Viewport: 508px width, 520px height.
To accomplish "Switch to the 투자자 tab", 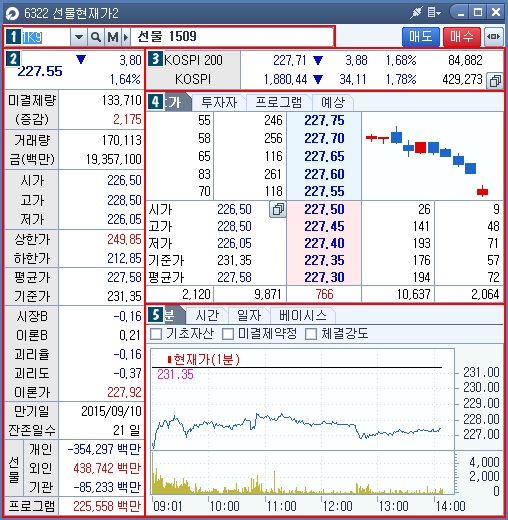I will pyautogui.click(x=219, y=102).
